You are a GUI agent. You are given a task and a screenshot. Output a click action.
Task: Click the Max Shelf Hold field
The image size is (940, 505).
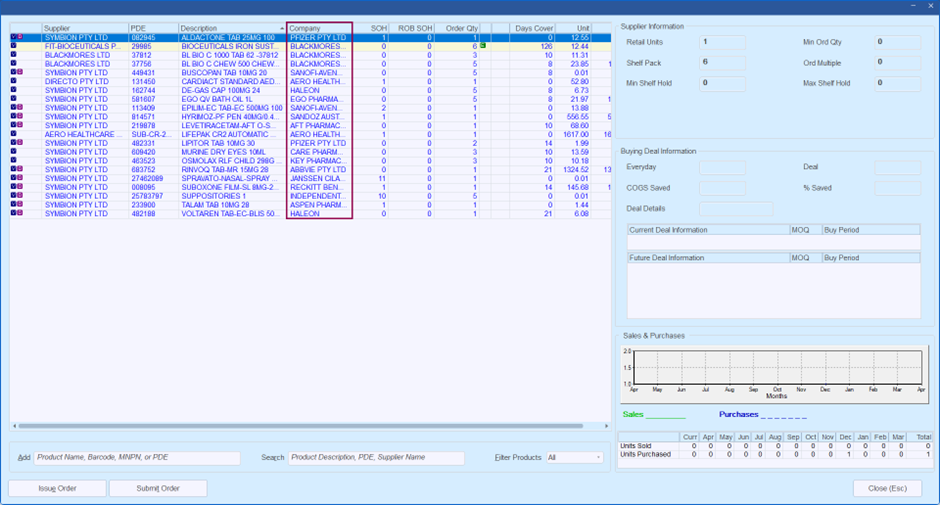pyautogui.click(x=897, y=83)
